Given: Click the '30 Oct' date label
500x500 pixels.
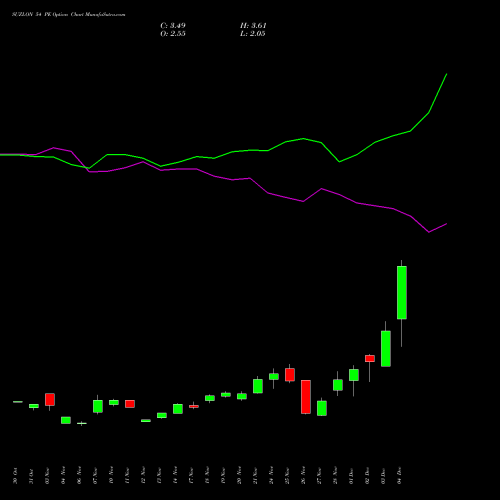Looking at the screenshot, I should click(x=15, y=476).
